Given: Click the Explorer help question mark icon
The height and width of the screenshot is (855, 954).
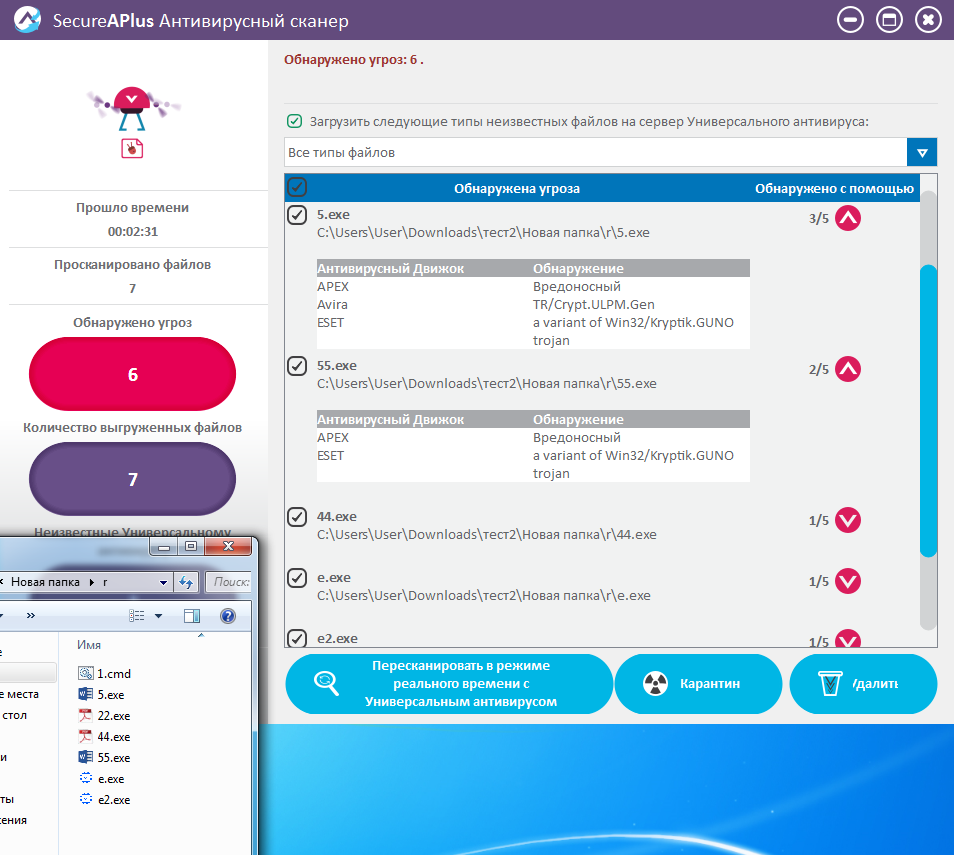Looking at the screenshot, I should (228, 616).
